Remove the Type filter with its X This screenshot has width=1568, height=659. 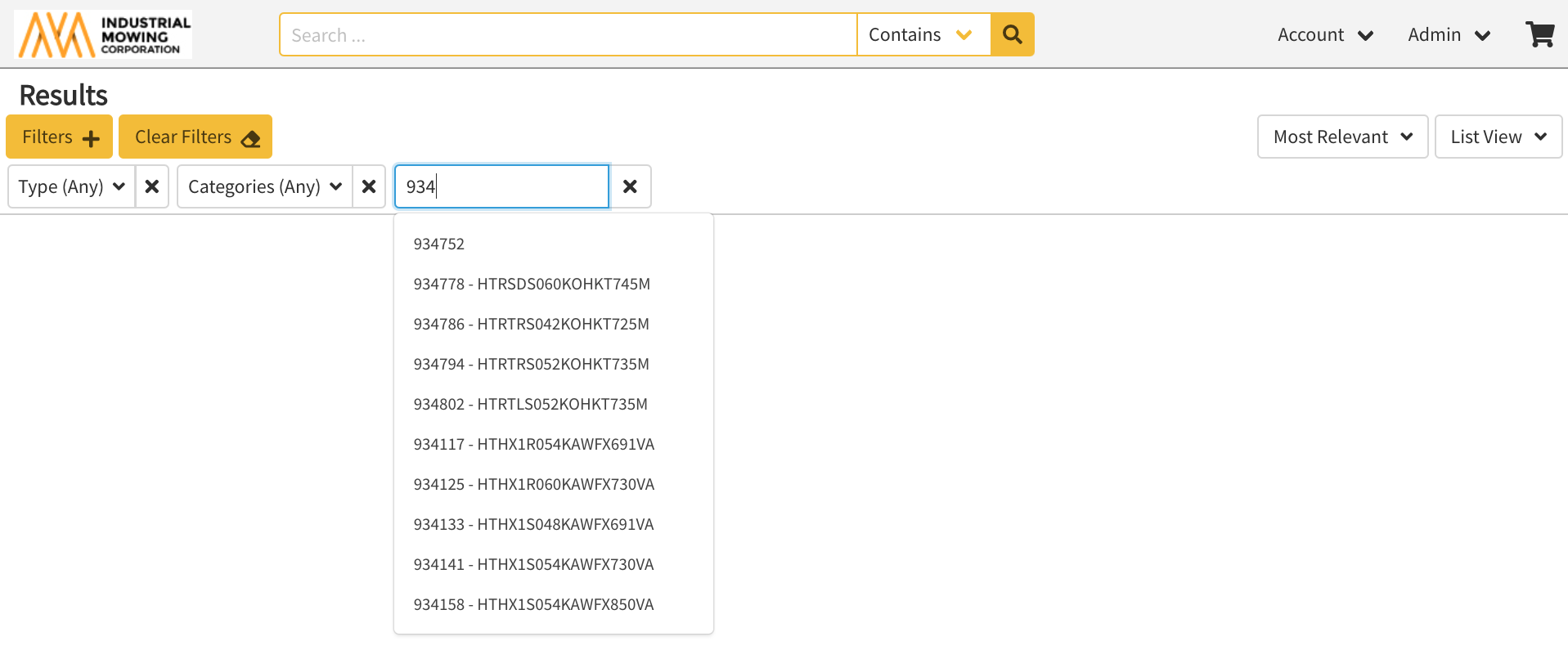pos(152,186)
